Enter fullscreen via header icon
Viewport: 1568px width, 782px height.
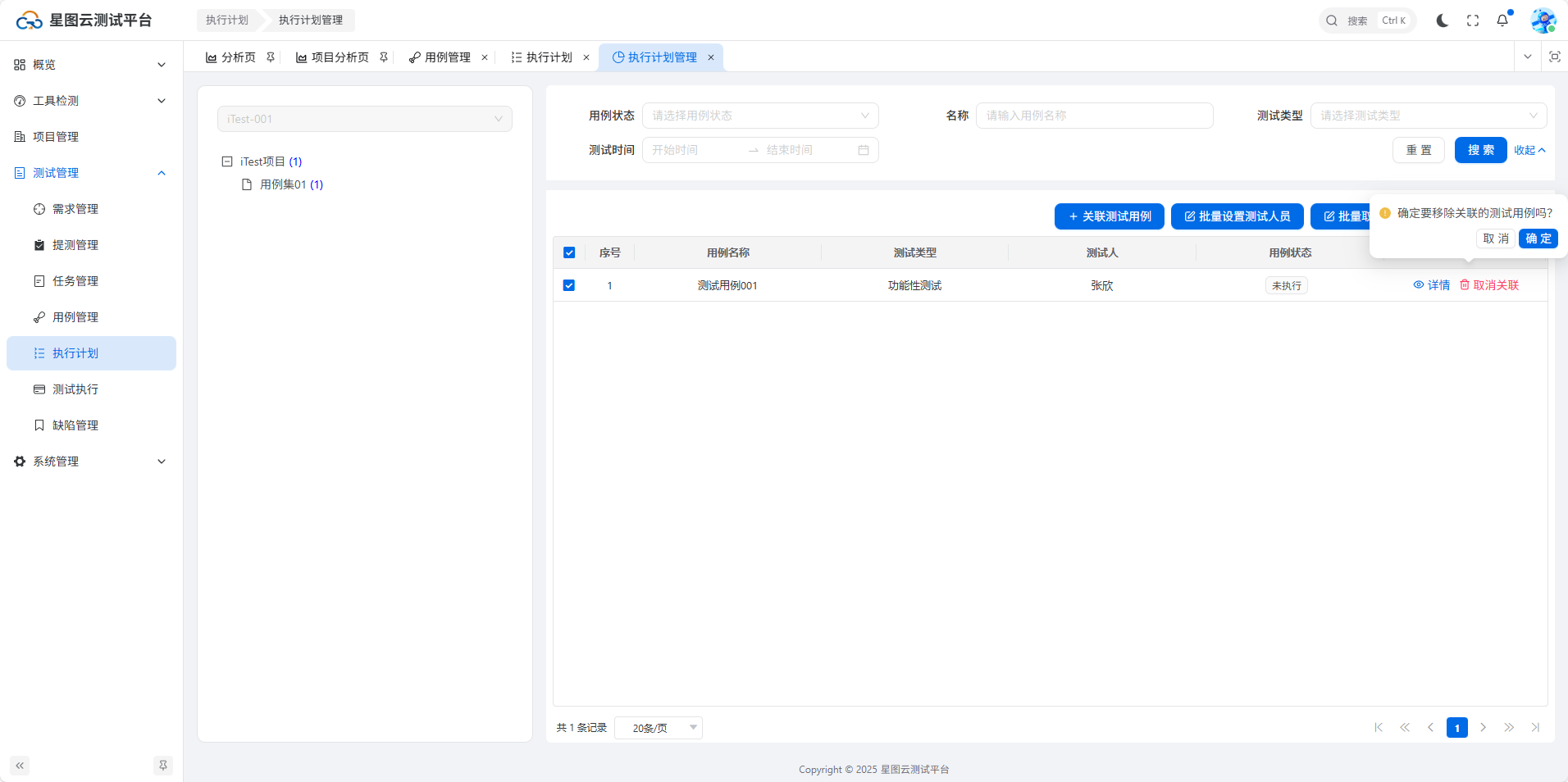click(x=1473, y=20)
